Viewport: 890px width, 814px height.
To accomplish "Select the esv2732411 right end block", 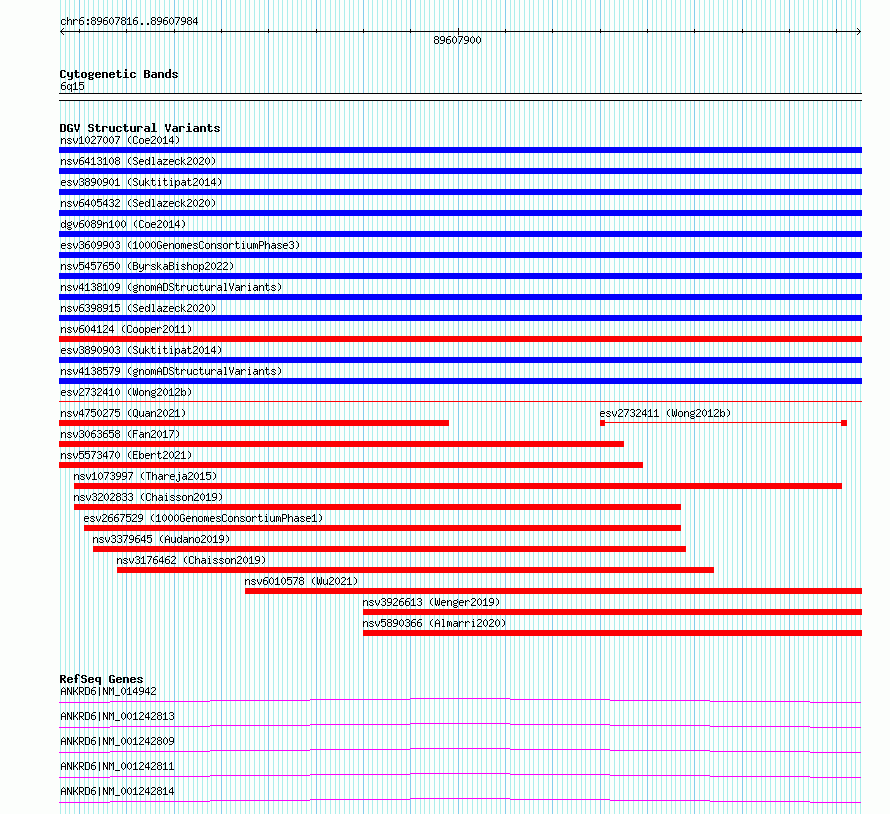I will (x=844, y=423).
